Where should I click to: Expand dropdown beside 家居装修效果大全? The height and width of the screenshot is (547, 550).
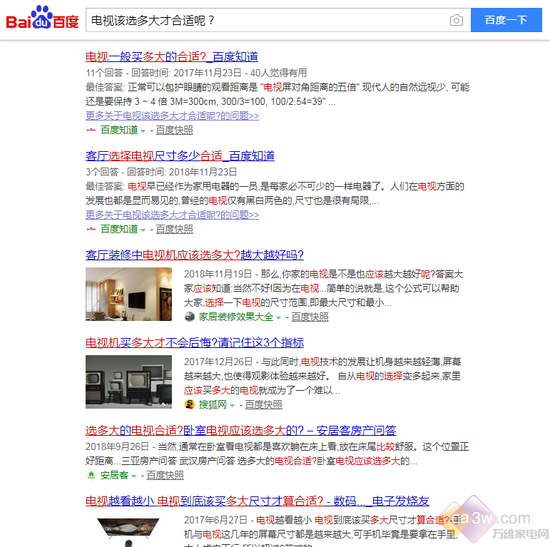click(279, 318)
